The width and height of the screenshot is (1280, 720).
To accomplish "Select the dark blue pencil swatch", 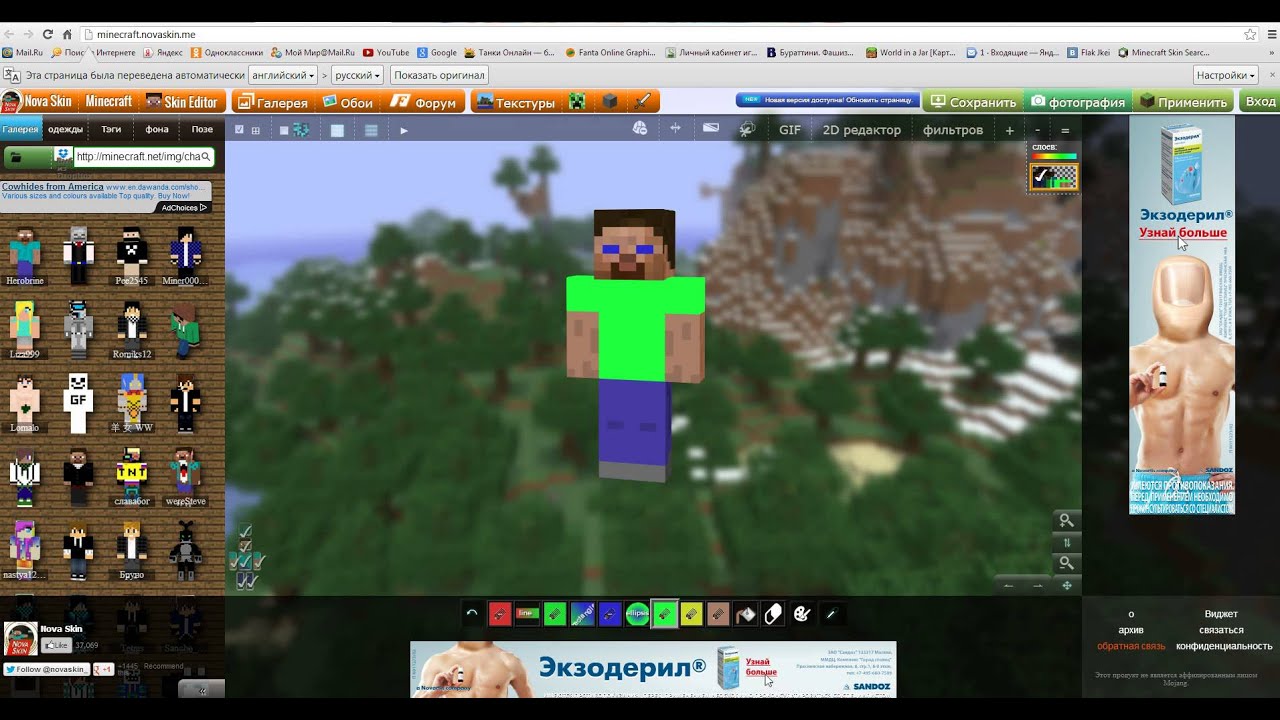I will coord(610,615).
